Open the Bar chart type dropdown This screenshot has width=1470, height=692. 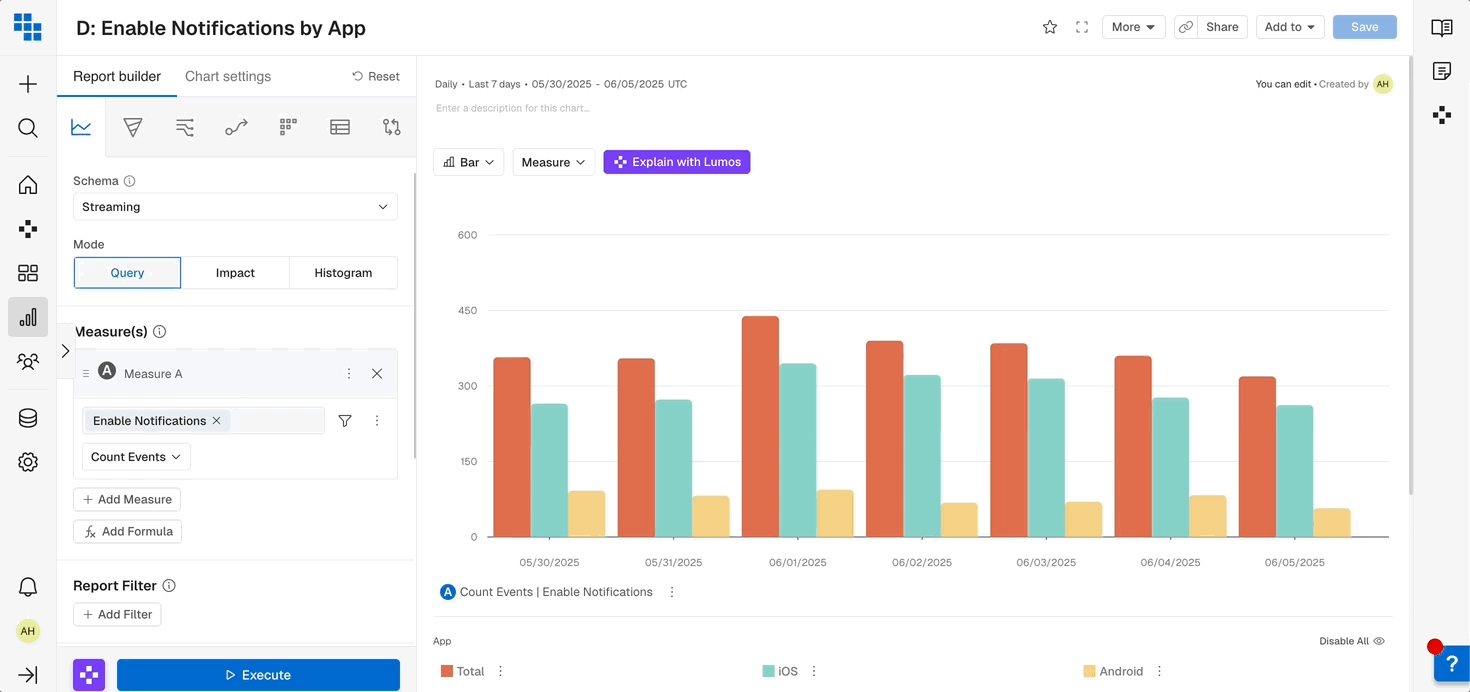(x=469, y=162)
